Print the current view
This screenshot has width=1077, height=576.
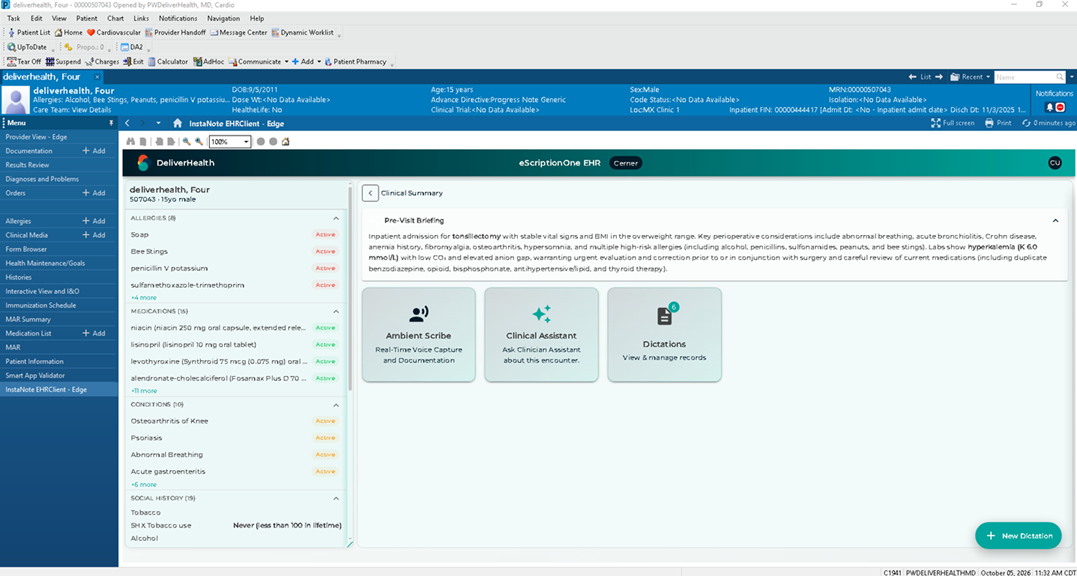(x=998, y=124)
